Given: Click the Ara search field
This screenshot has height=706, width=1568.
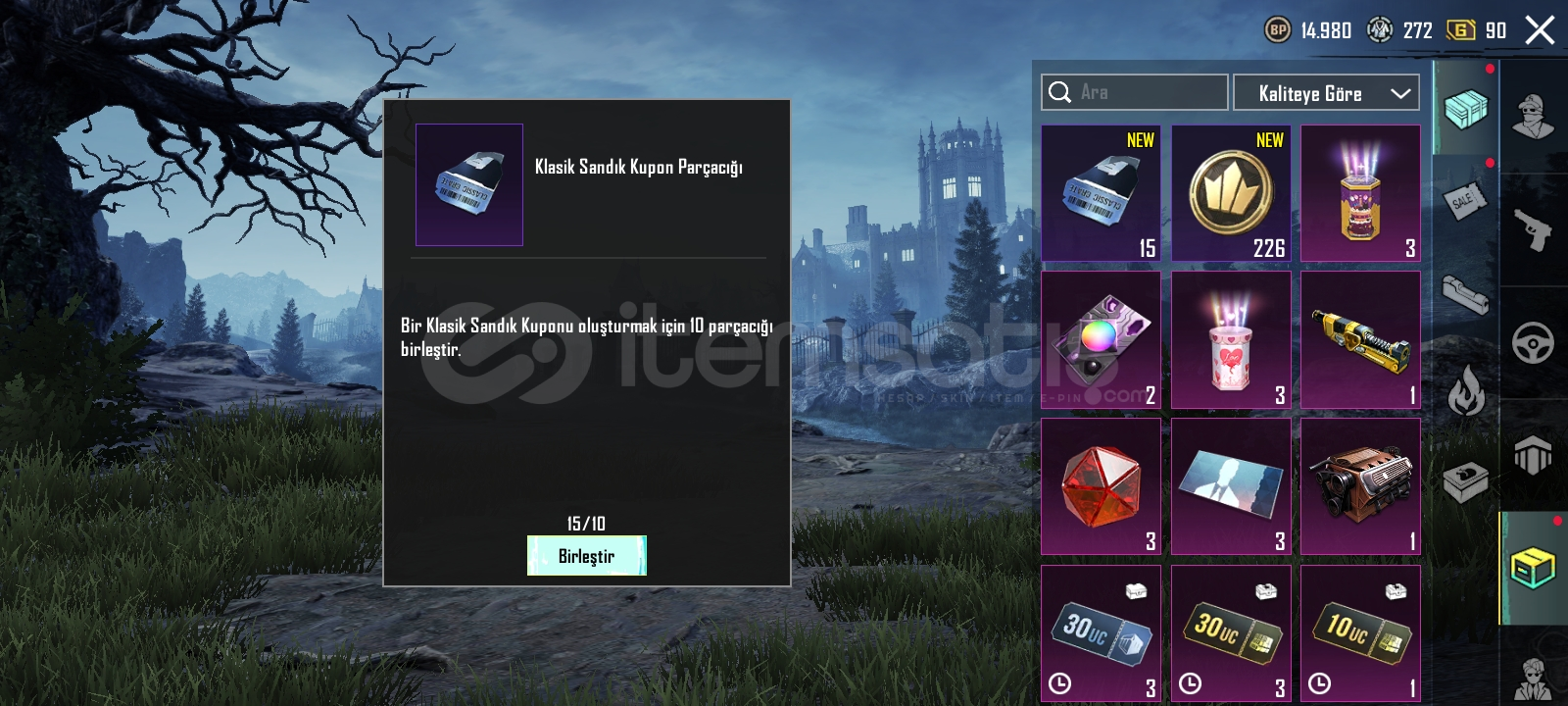Looking at the screenshot, I should coord(1134,92).
